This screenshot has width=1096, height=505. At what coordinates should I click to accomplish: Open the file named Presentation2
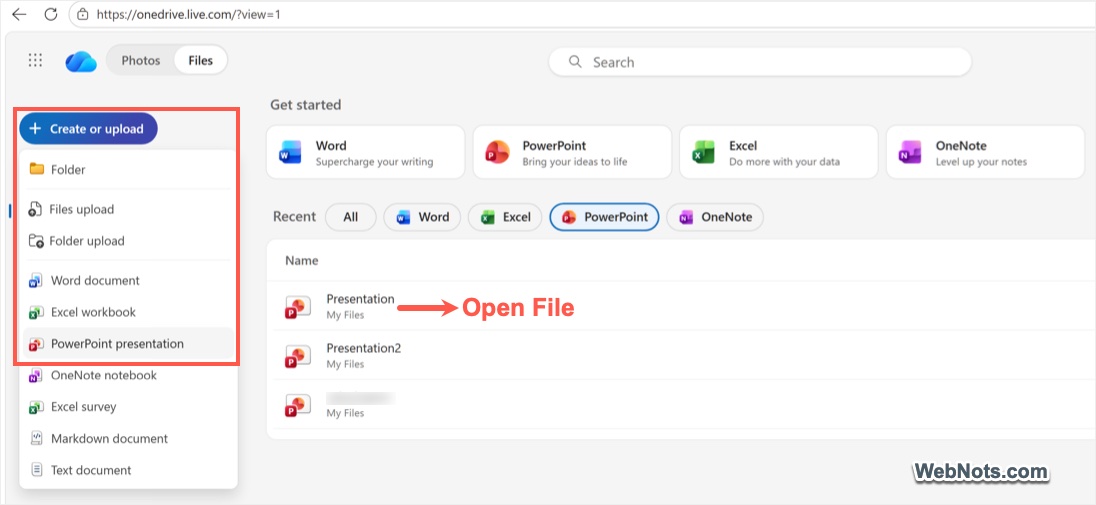coord(363,348)
